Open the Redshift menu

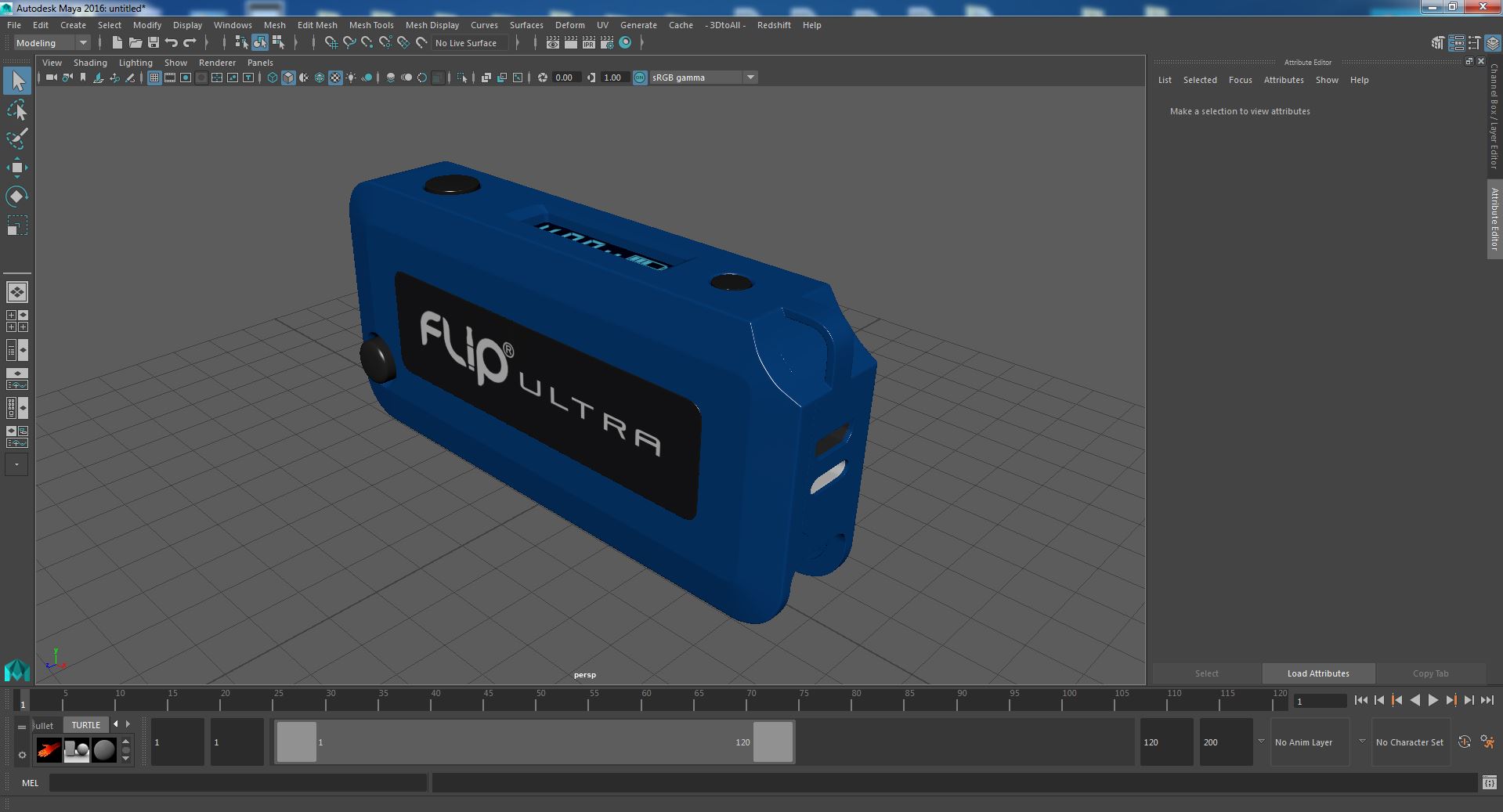coord(774,25)
